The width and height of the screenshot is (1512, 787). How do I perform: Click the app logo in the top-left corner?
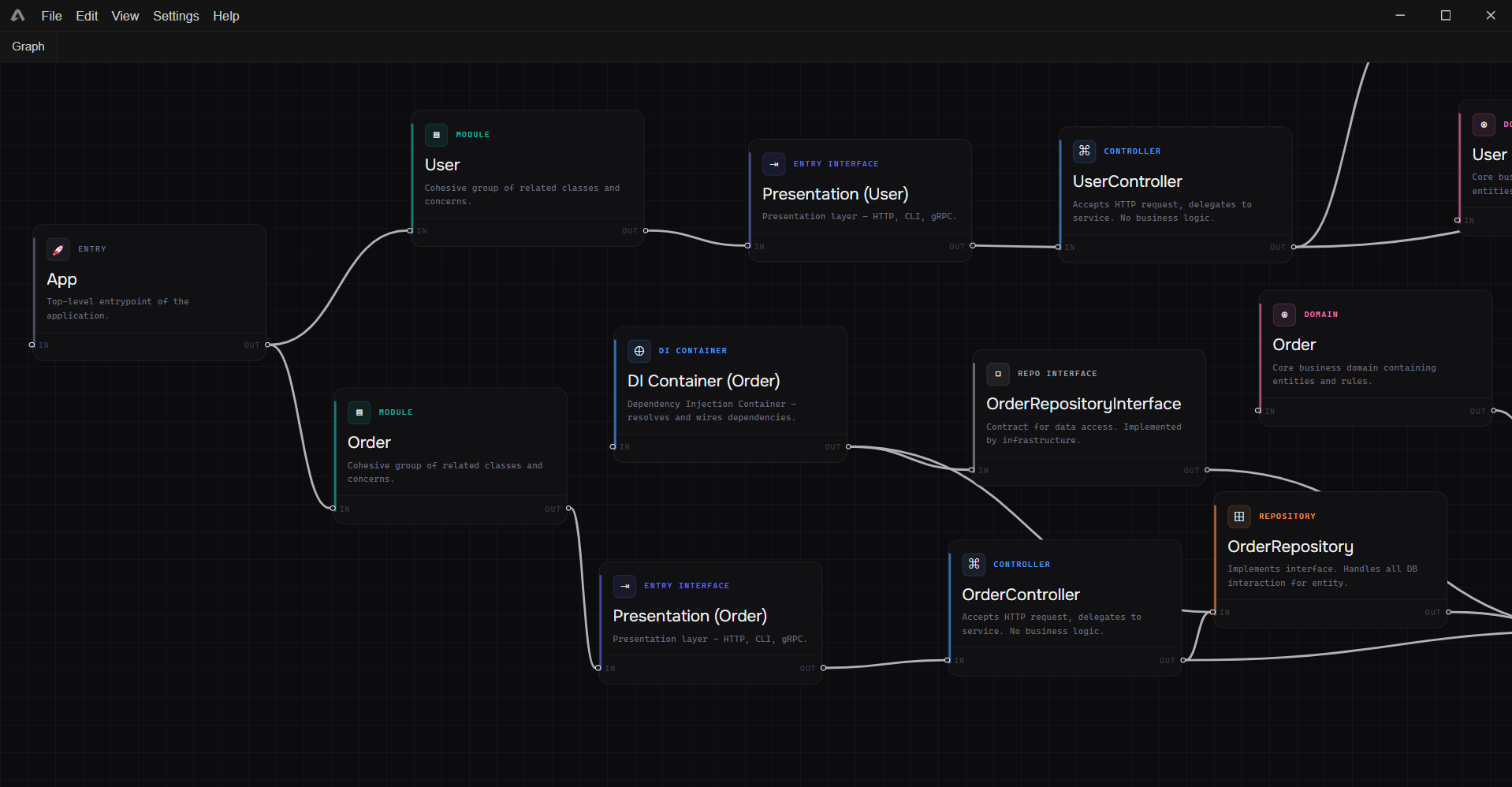pos(17,15)
